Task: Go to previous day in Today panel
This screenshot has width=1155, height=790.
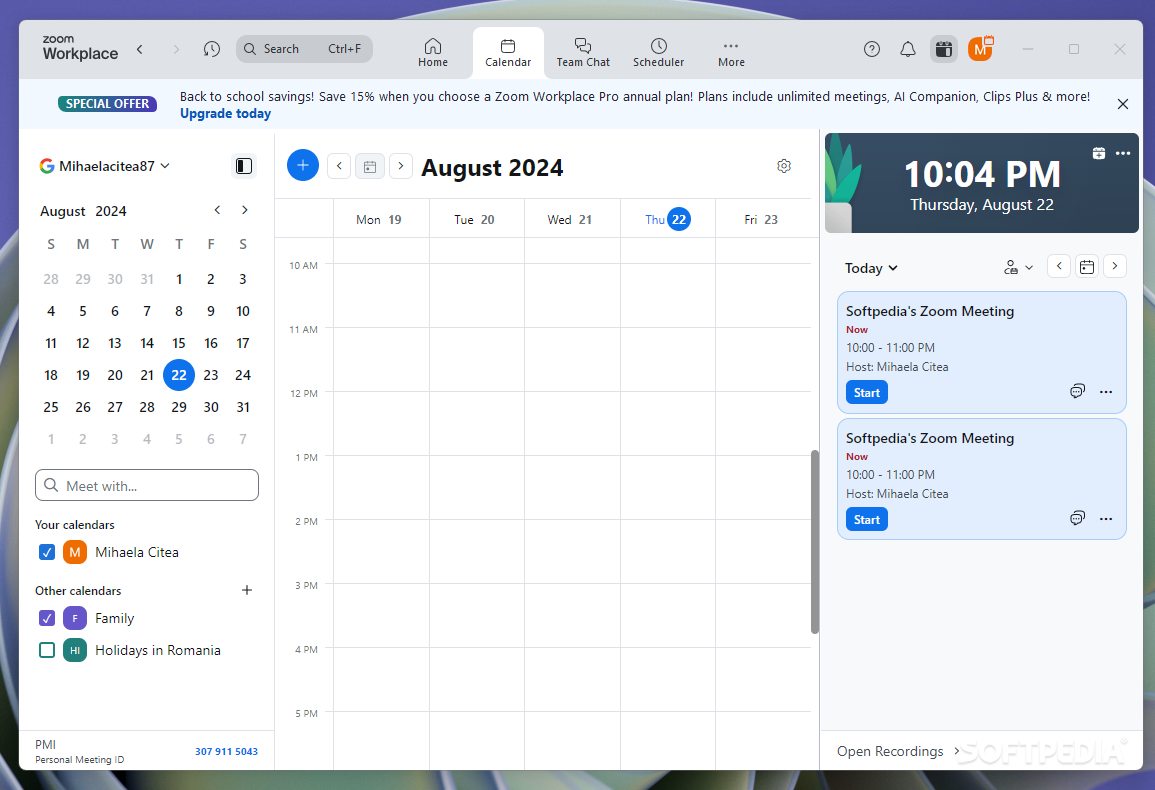Action: pyautogui.click(x=1059, y=266)
